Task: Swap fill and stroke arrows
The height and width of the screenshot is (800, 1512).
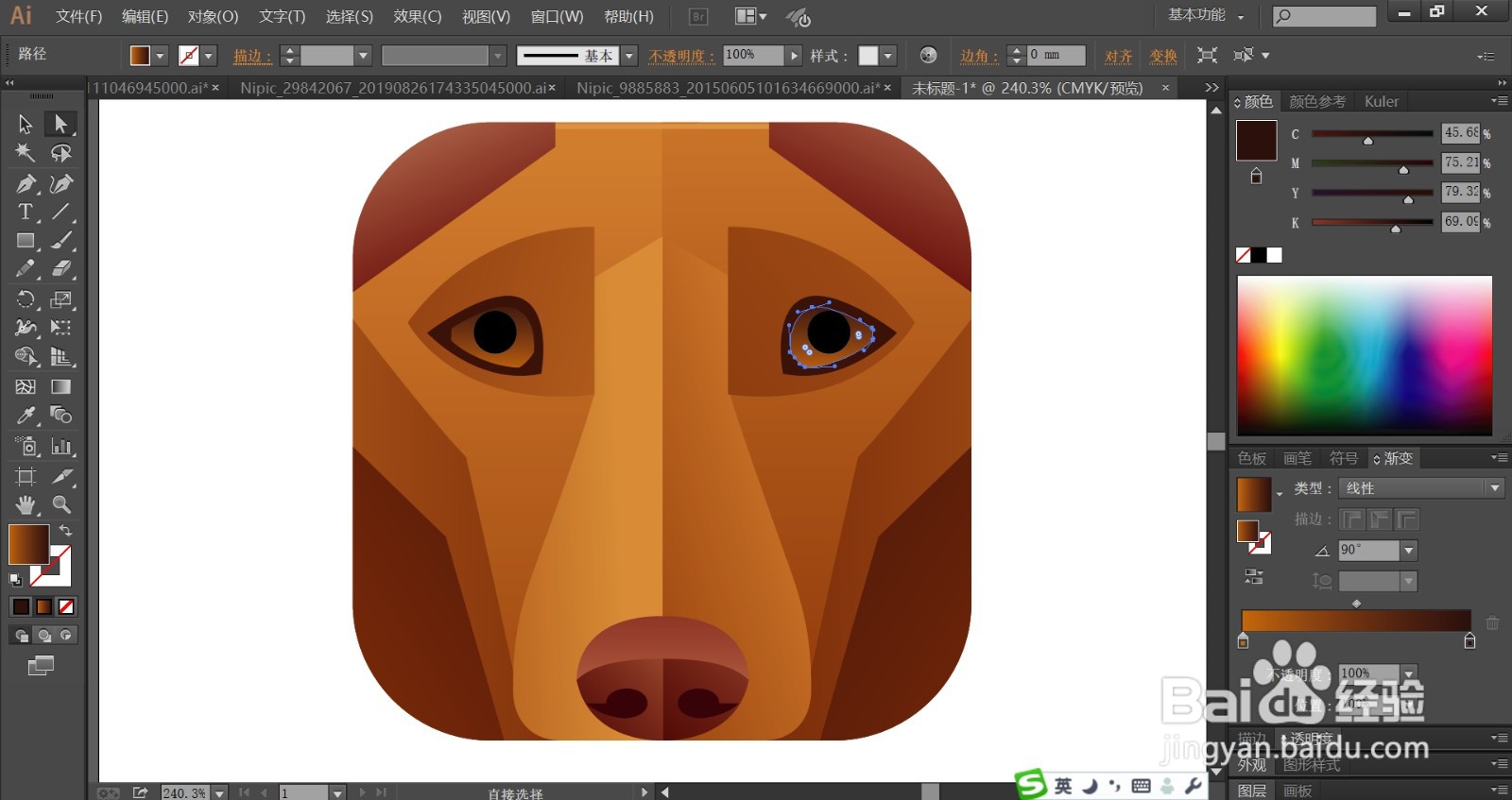Action: pyautogui.click(x=65, y=531)
